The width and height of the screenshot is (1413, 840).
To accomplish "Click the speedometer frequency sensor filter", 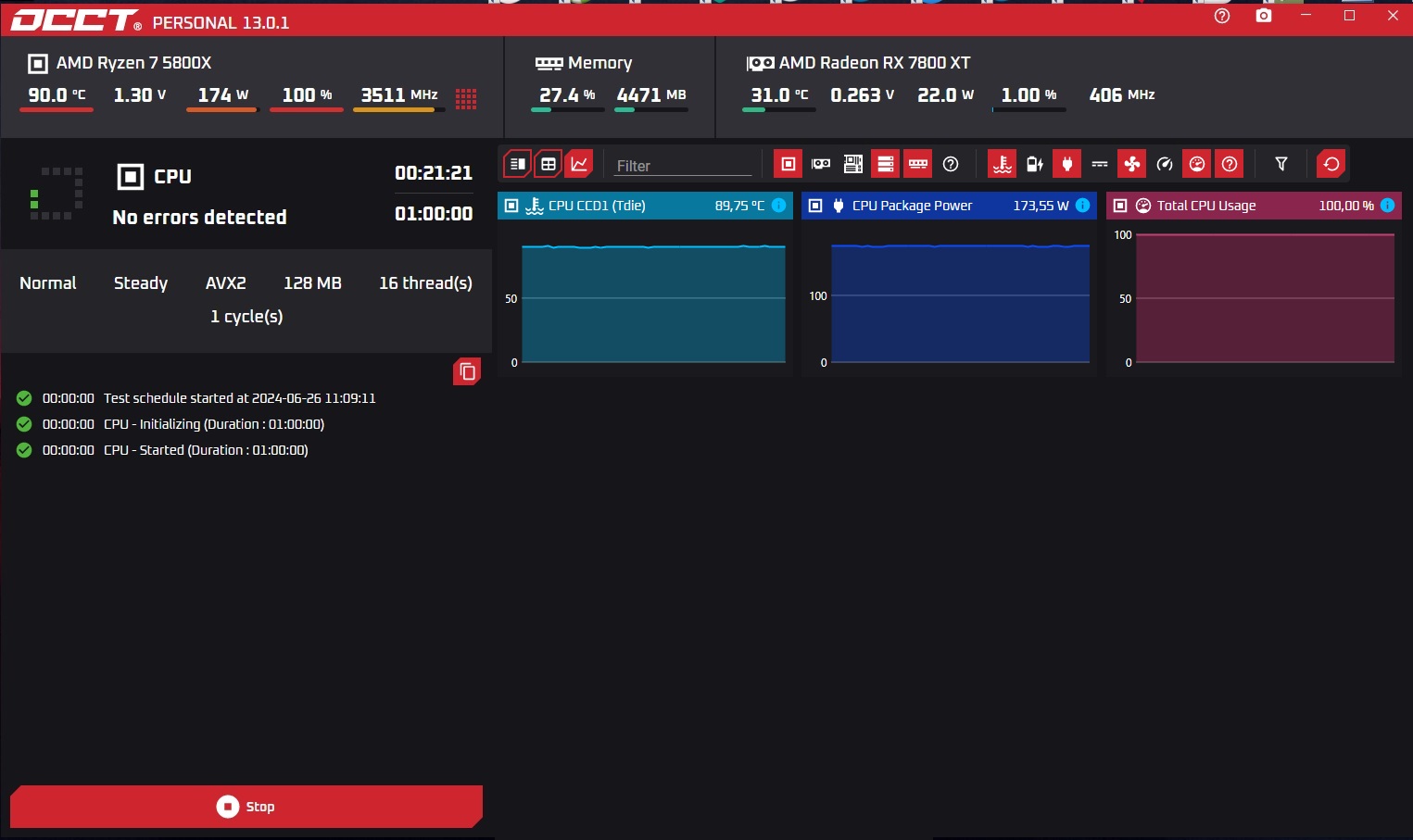I will tap(1165, 164).
